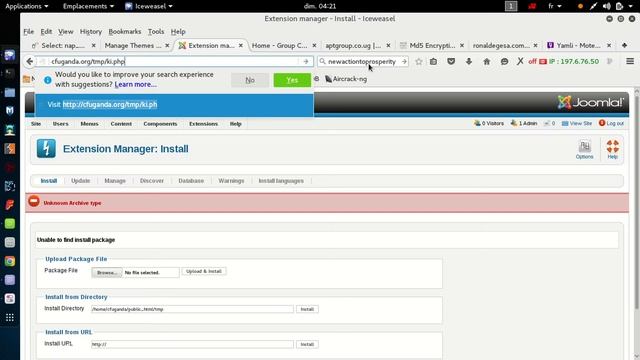This screenshot has width=640, height=360.
Task: Select the Database submenu tab
Action: (191, 180)
